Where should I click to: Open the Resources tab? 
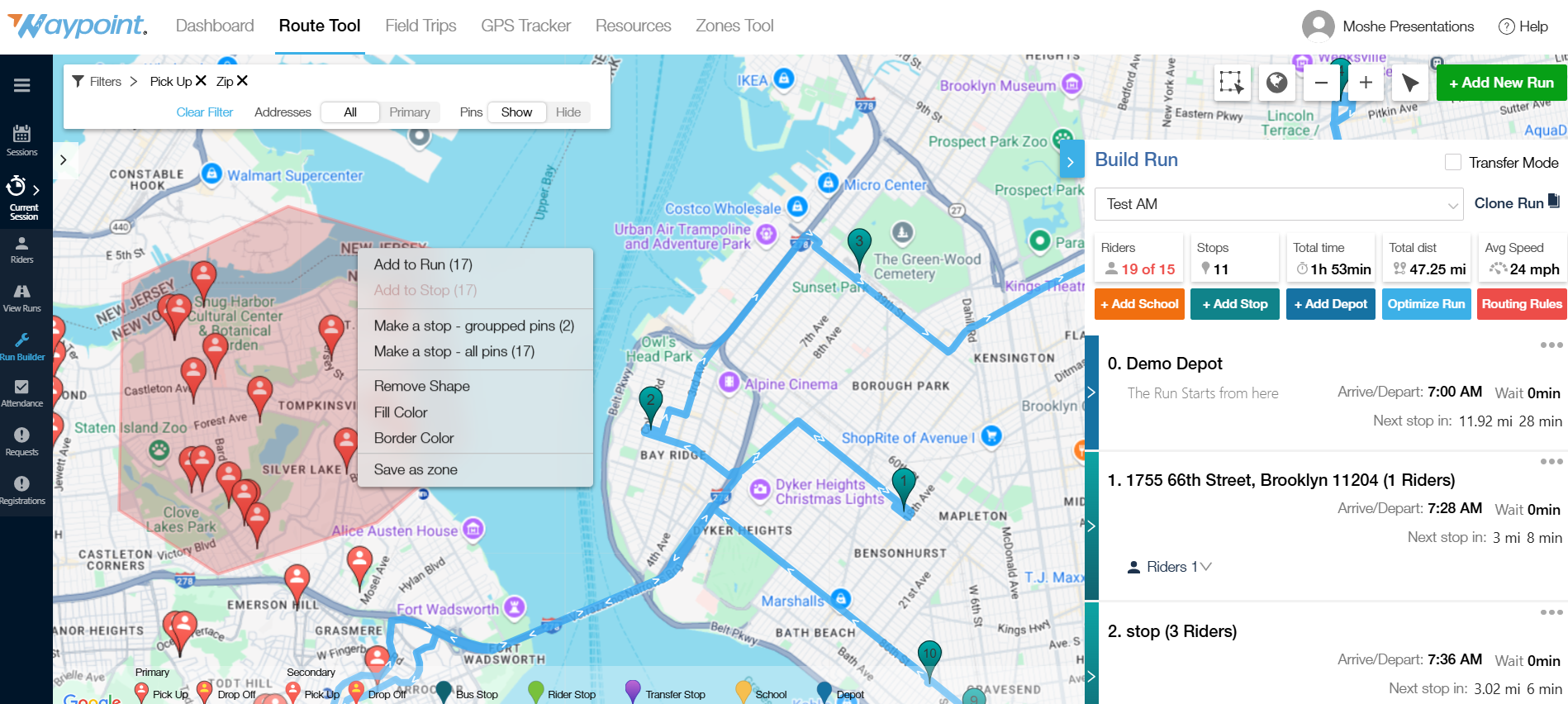tap(634, 26)
